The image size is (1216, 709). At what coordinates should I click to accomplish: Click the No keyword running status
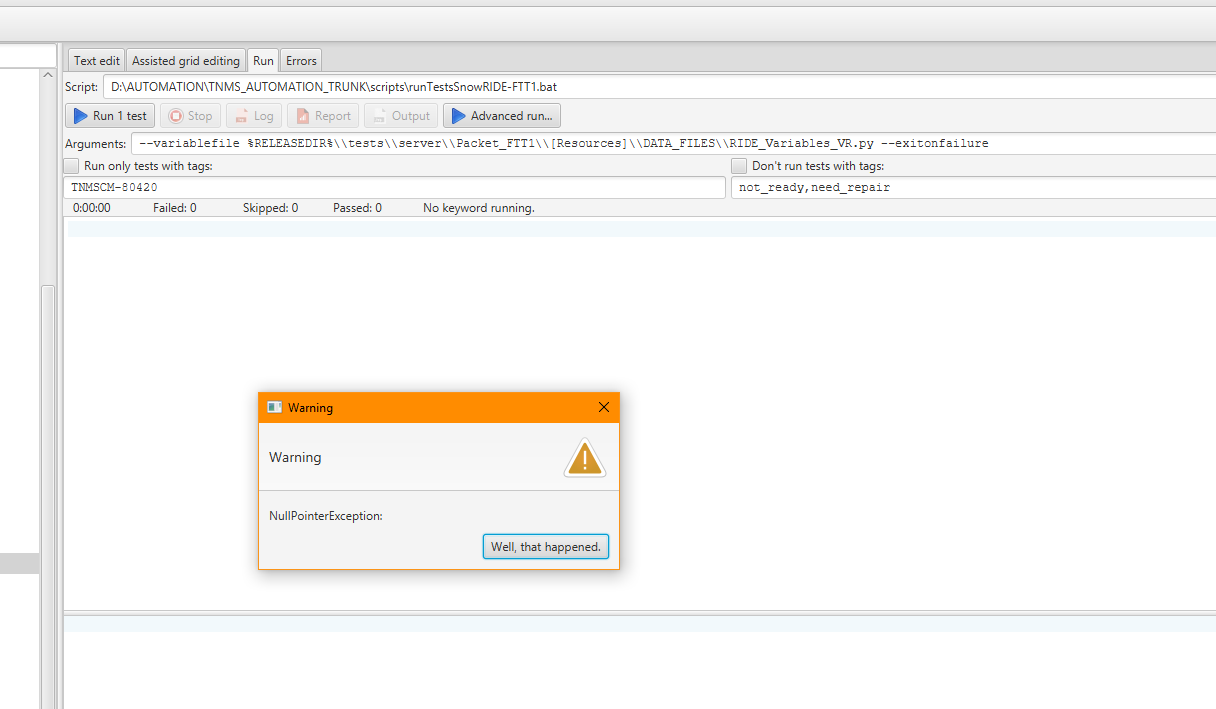[479, 208]
